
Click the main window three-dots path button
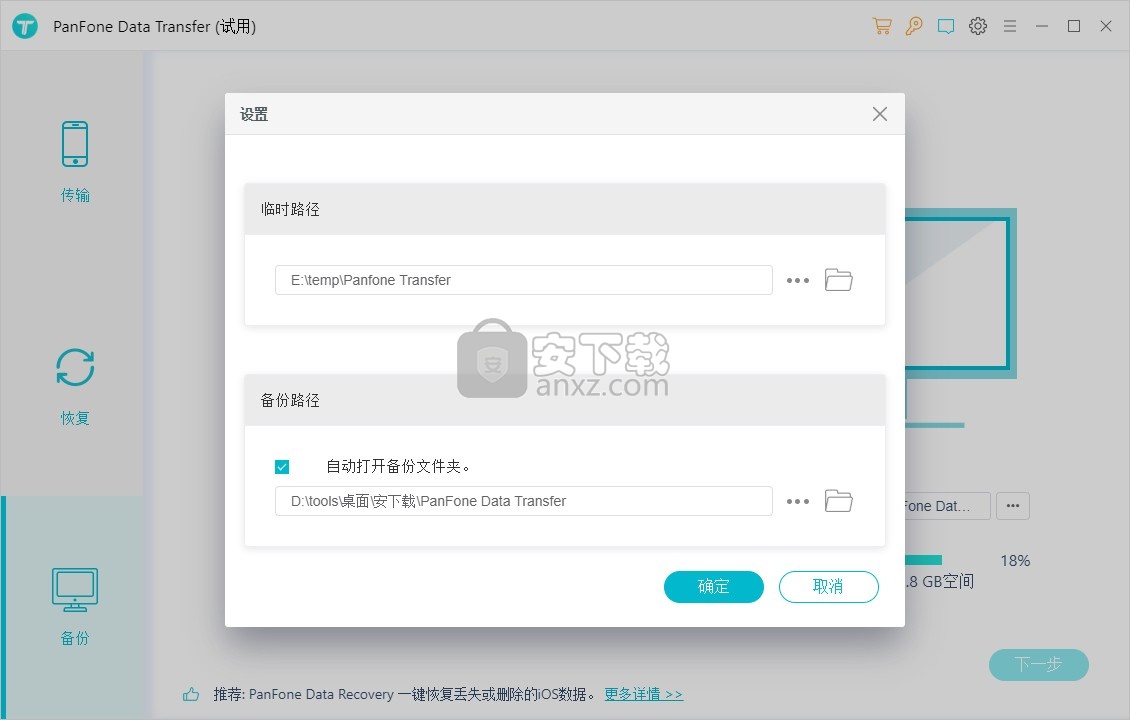1013,506
